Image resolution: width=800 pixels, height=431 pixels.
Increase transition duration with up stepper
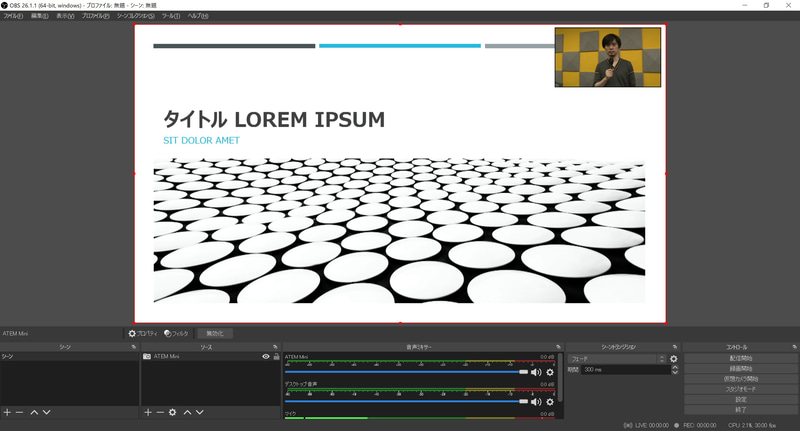[675, 367]
